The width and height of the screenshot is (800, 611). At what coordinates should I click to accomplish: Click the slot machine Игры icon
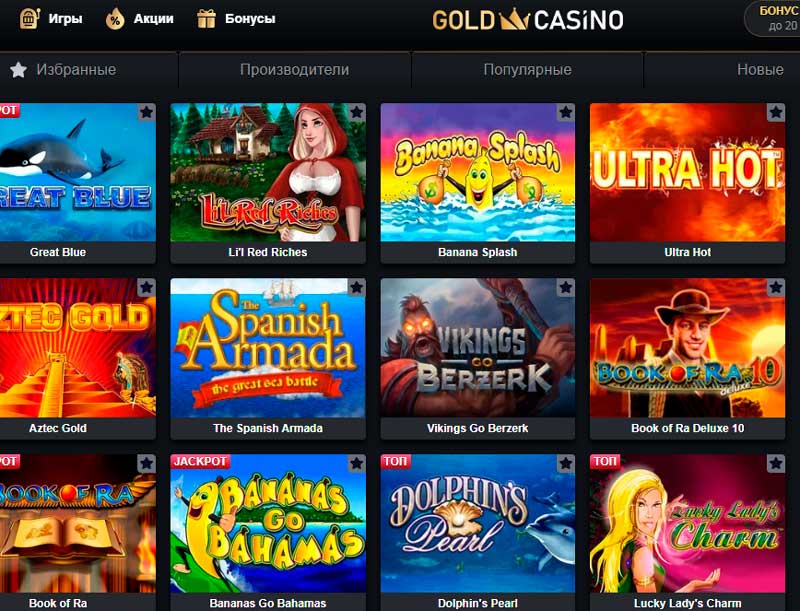[30, 18]
